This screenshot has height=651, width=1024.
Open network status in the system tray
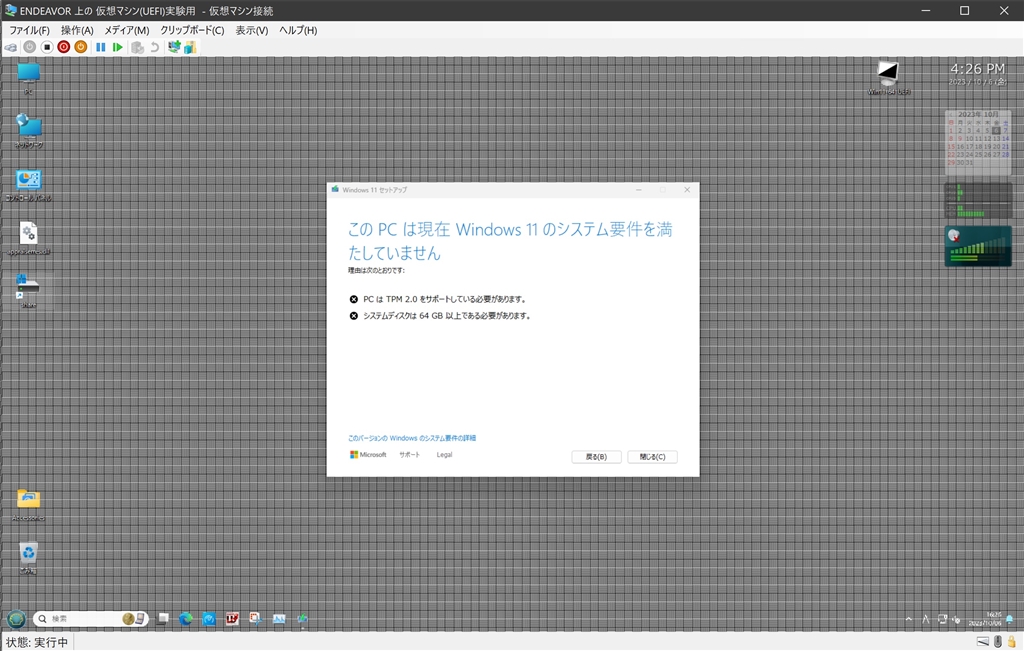[942, 619]
